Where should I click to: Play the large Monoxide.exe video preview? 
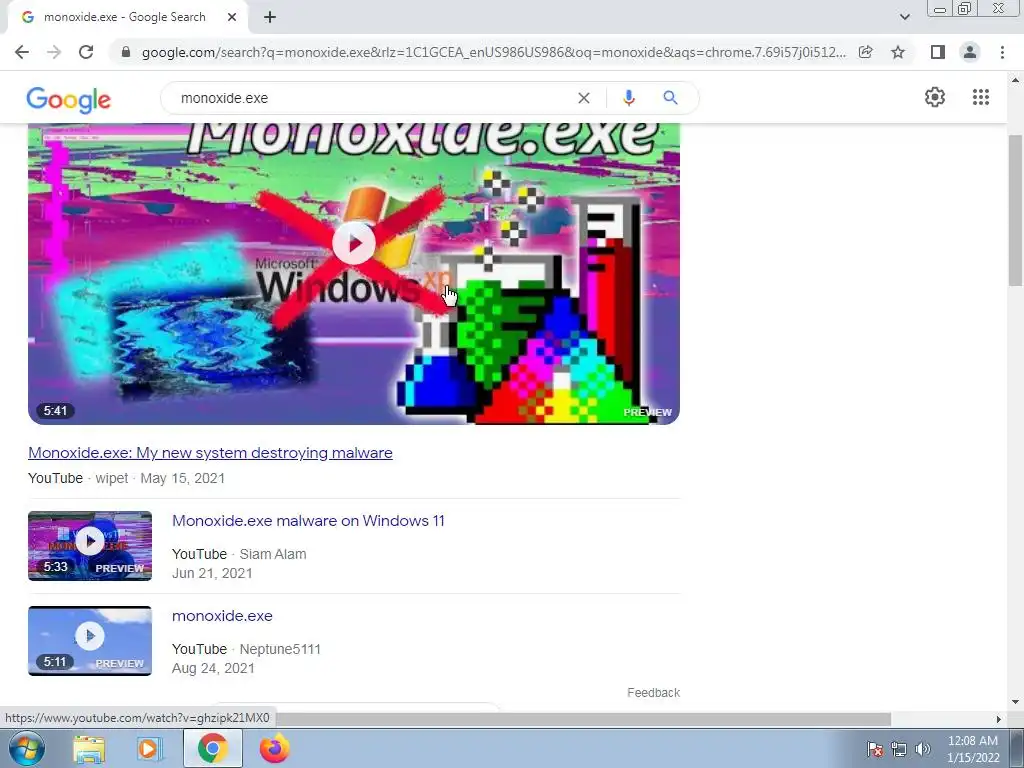tap(354, 243)
